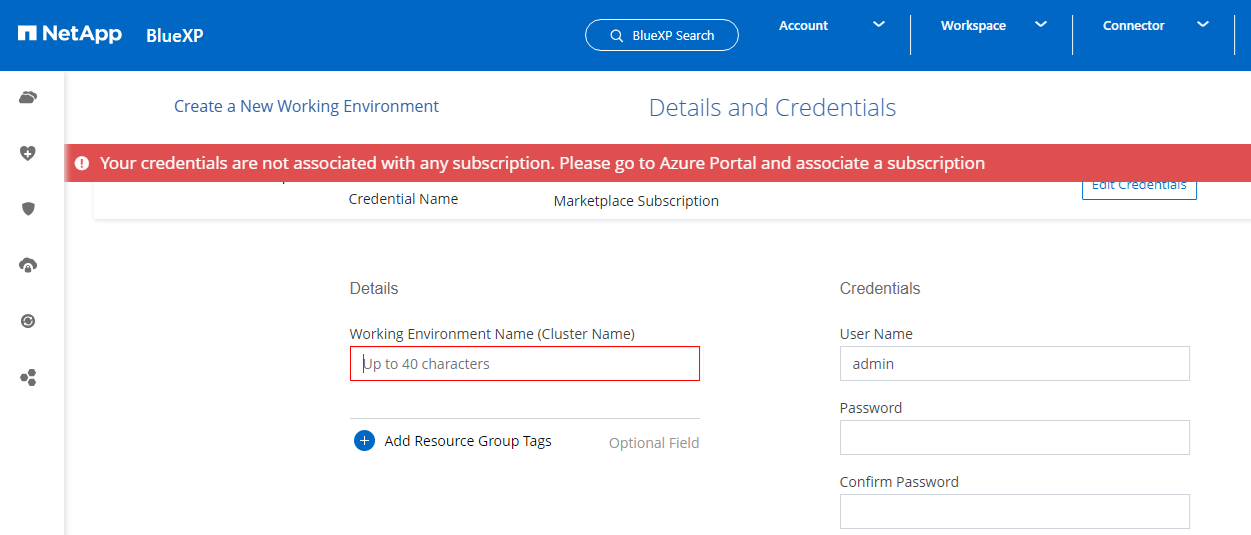This screenshot has width=1251, height=535.
Task: Click the NetApp logo in header
Action: (69, 35)
